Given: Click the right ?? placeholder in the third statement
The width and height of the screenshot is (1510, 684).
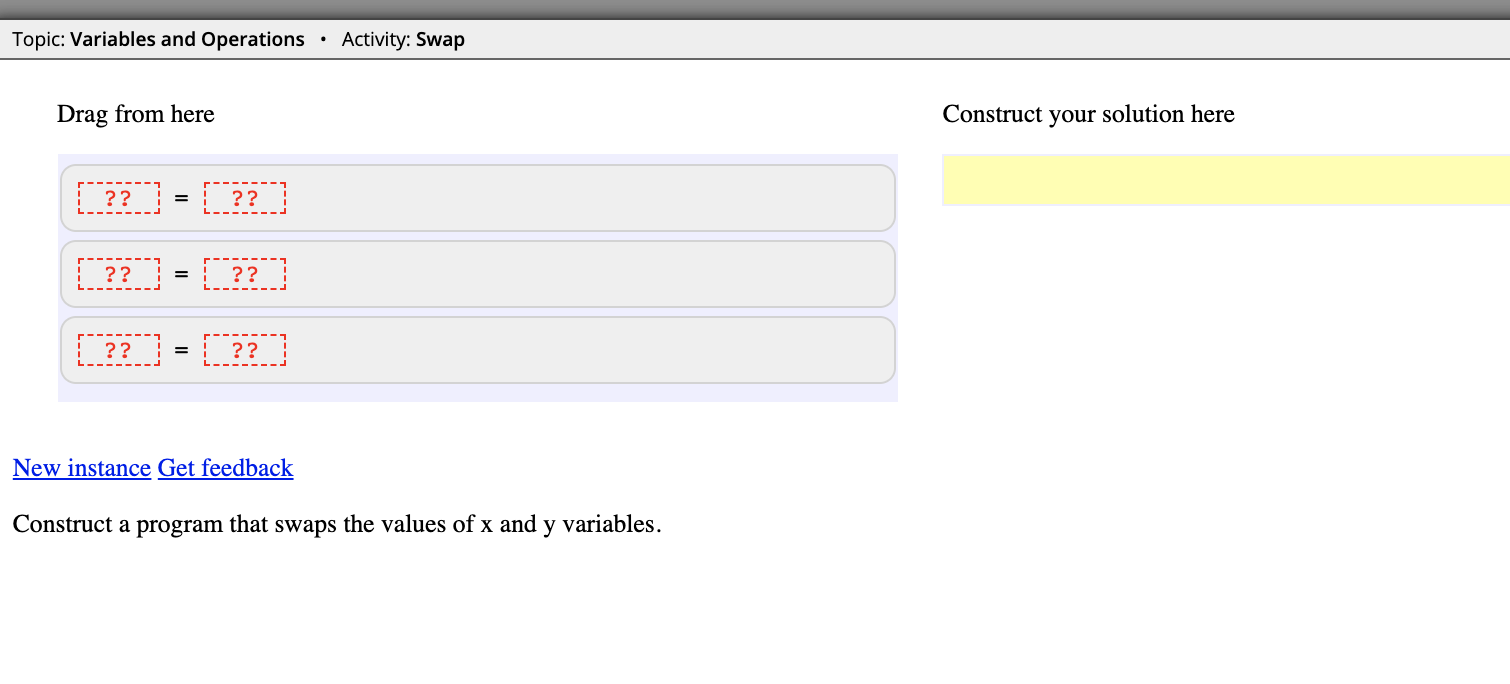Looking at the screenshot, I should 245,350.
